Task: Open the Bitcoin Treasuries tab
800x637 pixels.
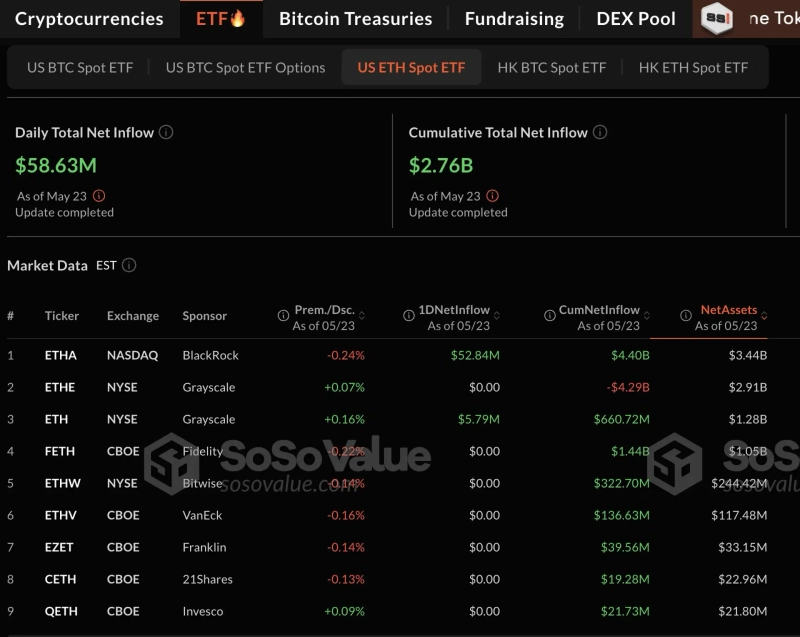Action: [355, 19]
